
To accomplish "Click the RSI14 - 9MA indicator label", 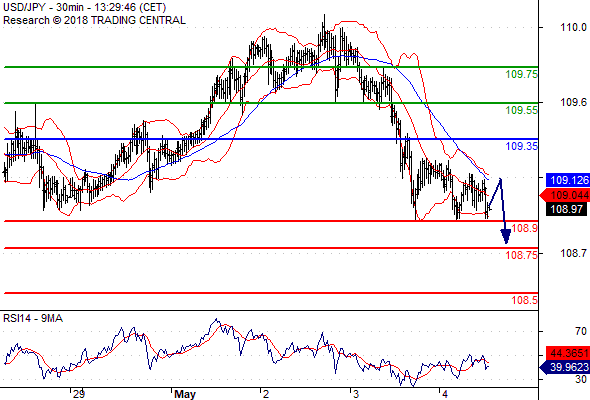I will coord(33,318).
